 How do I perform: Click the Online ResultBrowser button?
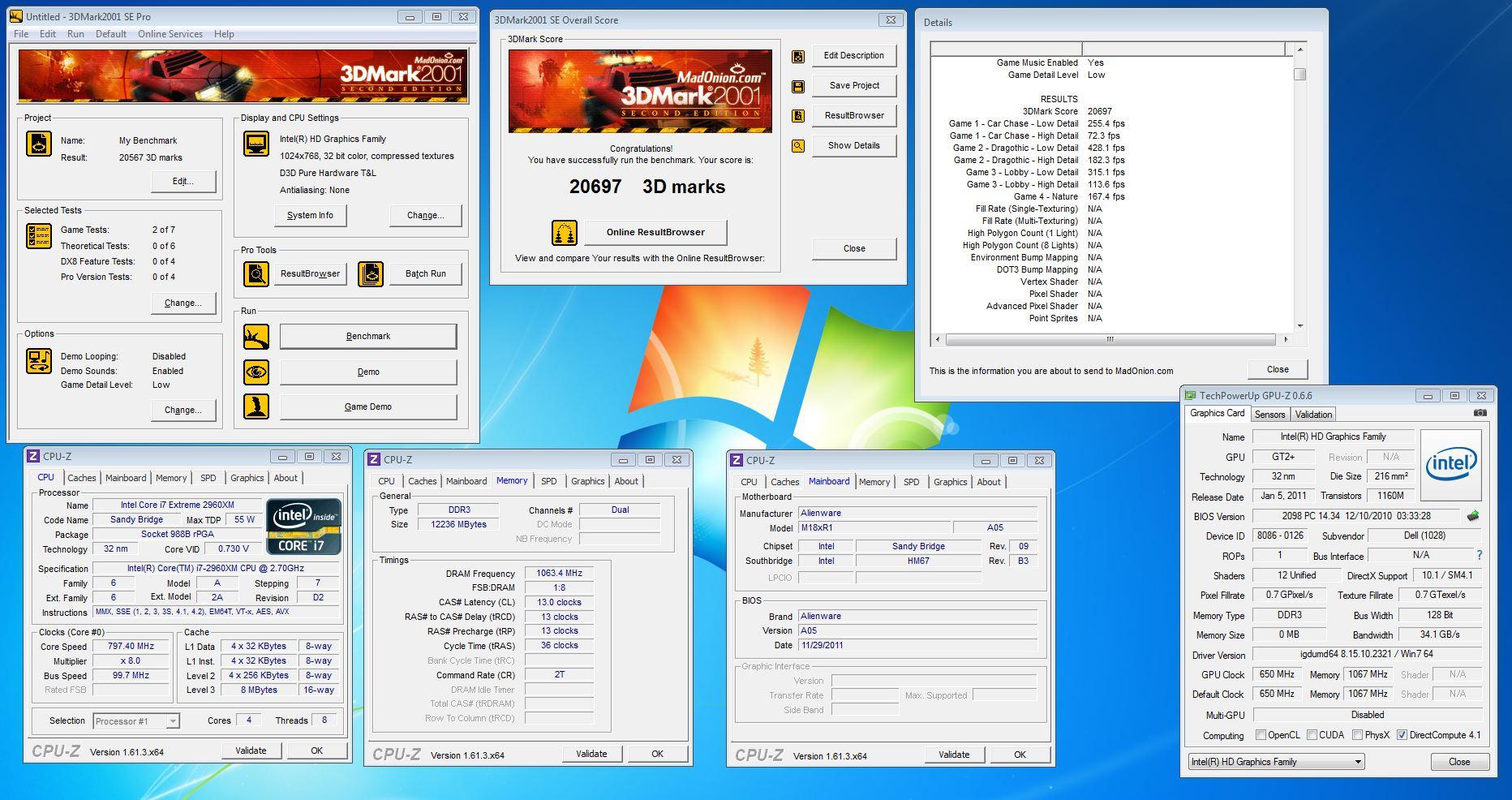pyautogui.click(x=655, y=232)
